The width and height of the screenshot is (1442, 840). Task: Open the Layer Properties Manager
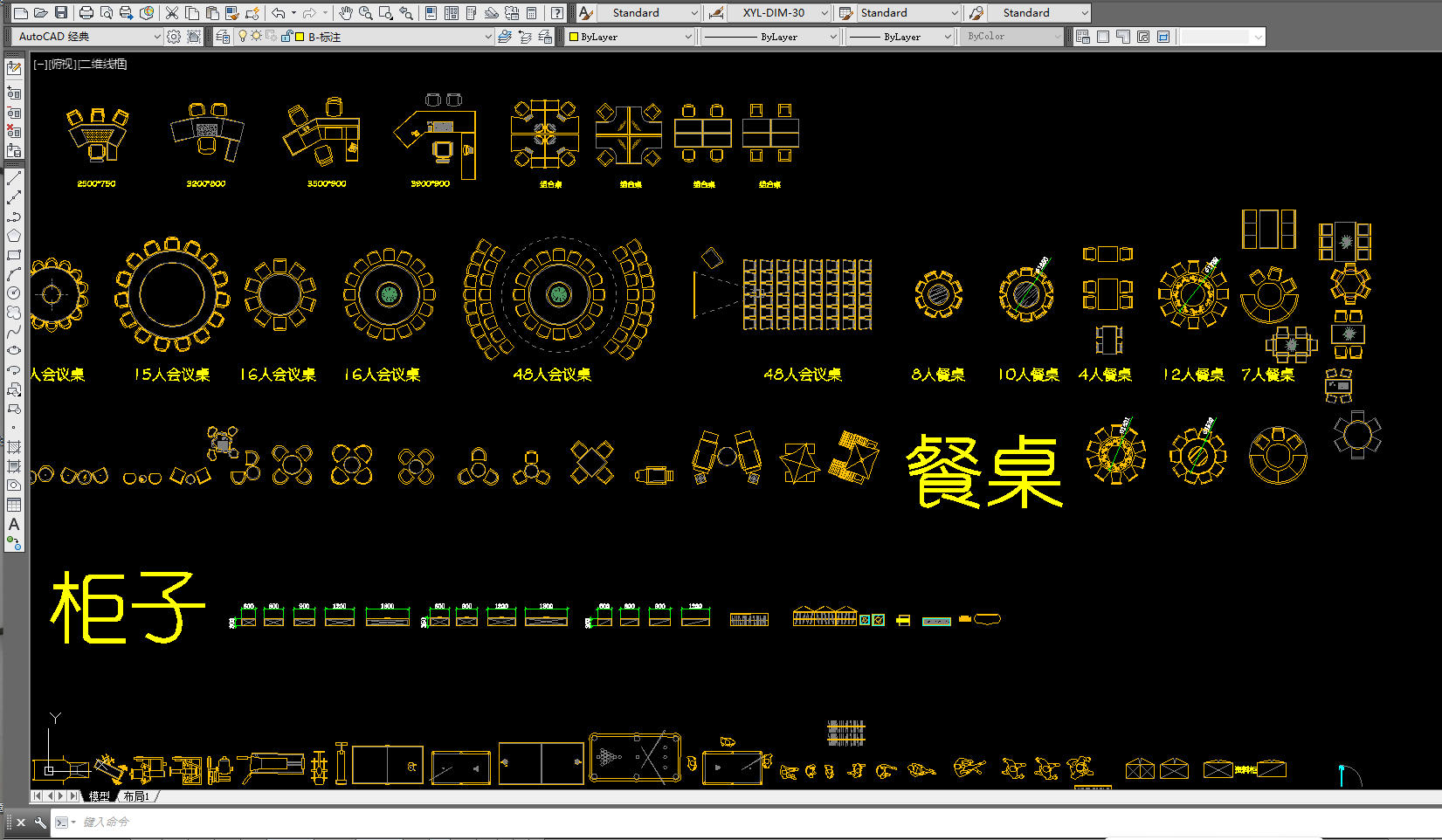pyautogui.click(x=223, y=37)
